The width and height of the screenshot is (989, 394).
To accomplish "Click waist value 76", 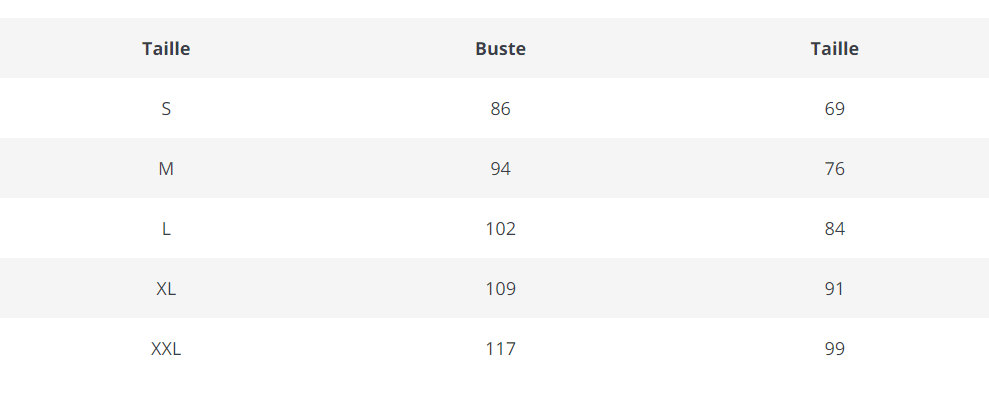I will [834, 168].
